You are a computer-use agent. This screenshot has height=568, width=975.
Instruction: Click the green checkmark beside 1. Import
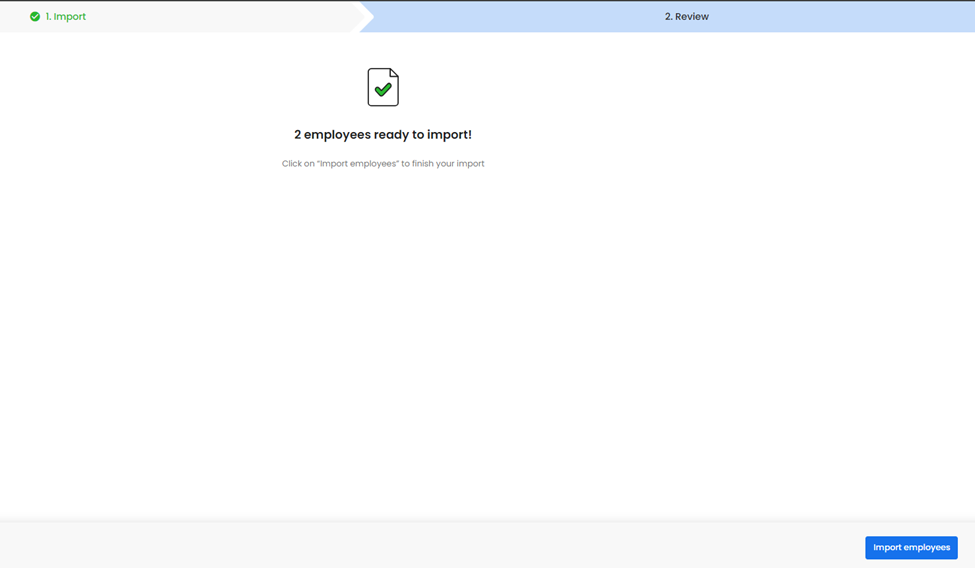pos(35,17)
